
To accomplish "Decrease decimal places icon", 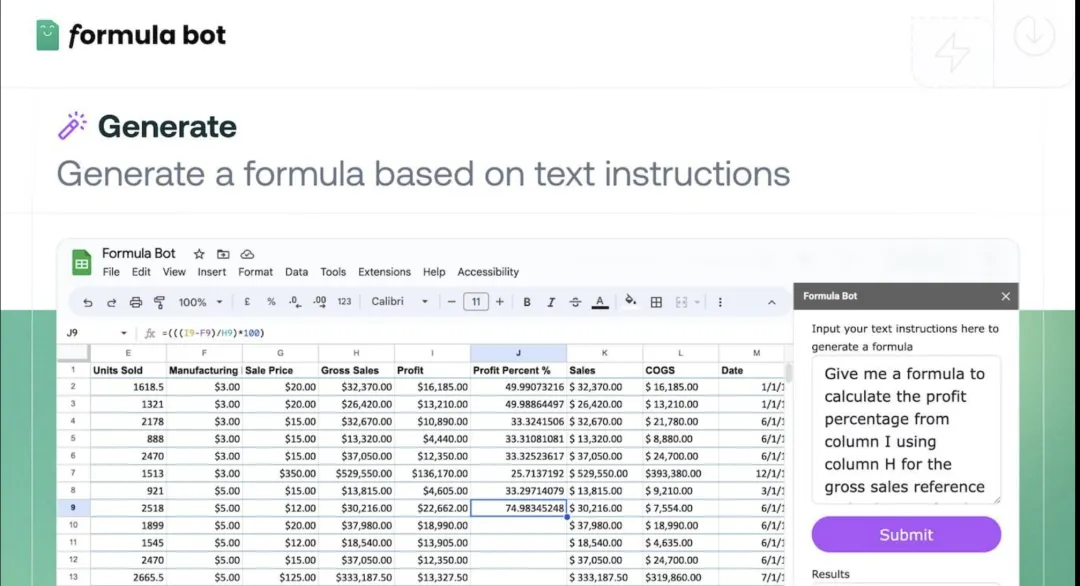I will 295,302.
